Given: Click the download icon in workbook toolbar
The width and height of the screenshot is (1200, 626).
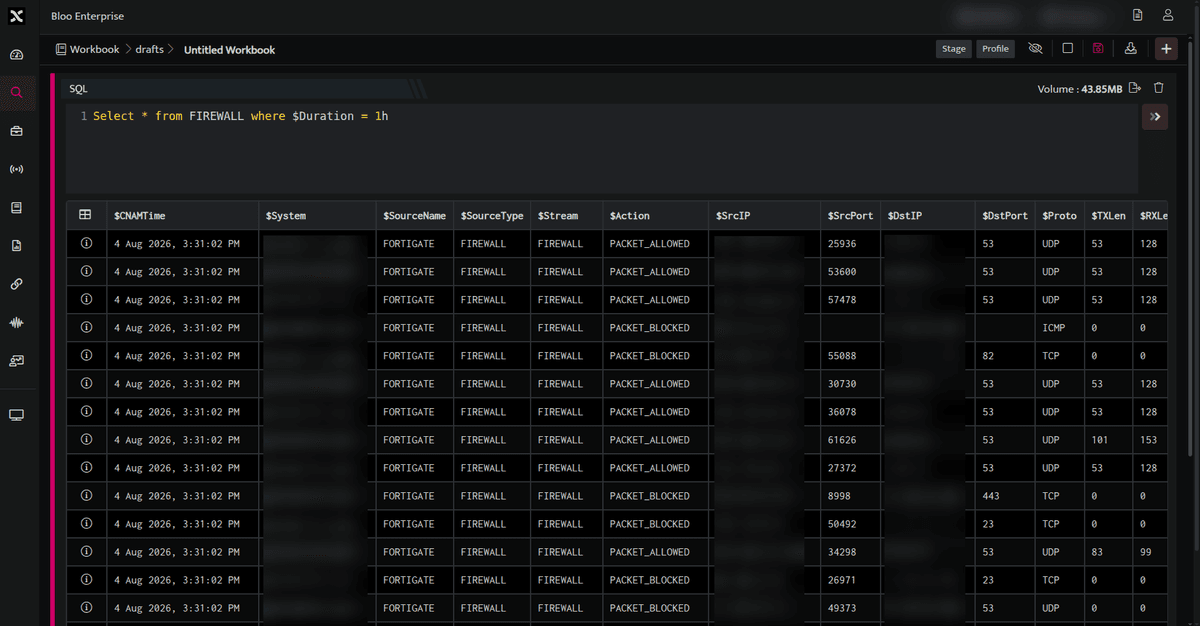Looking at the screenshot, I should 1131,48.
